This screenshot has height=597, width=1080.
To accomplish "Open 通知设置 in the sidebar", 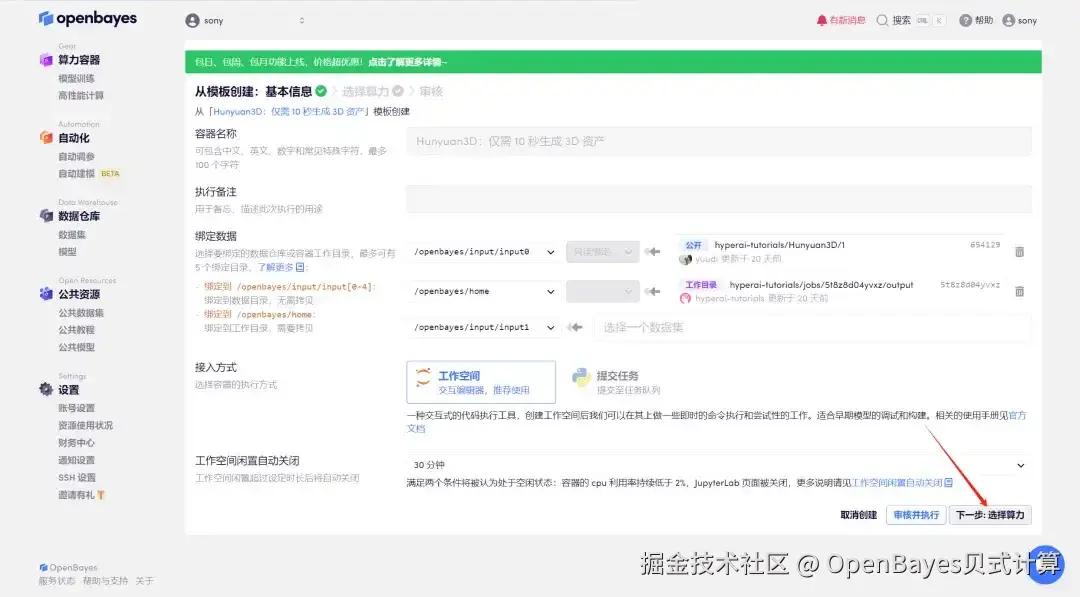I will (x=76, y=460).
